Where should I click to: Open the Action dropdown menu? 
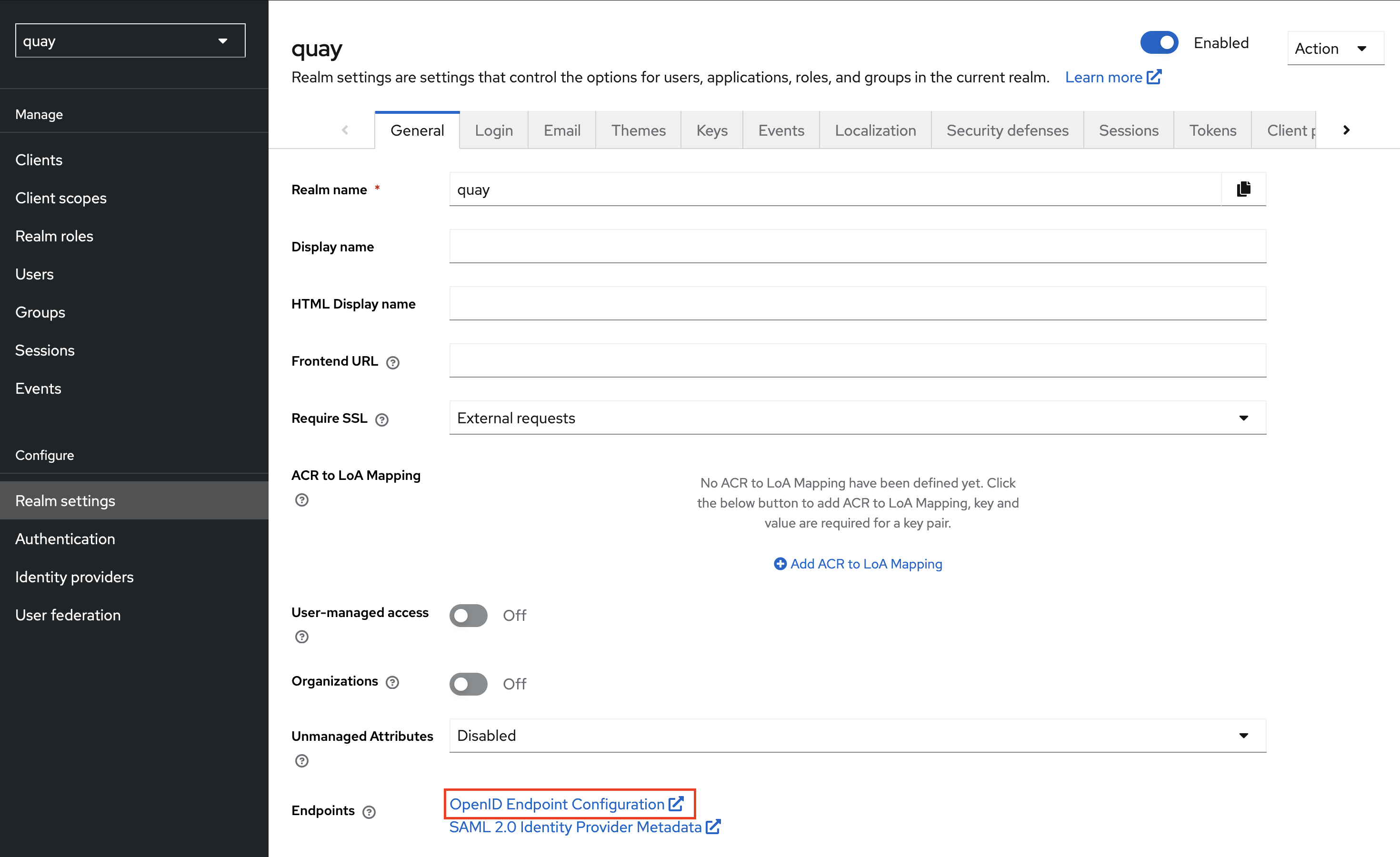(1335, 49)
